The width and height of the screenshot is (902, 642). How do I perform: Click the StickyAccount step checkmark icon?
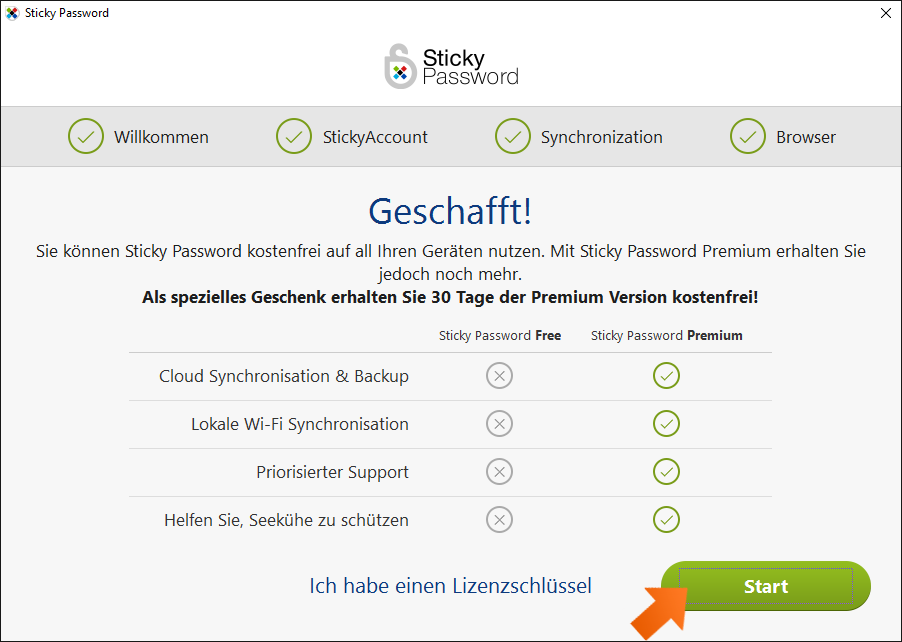click(293, 136)
